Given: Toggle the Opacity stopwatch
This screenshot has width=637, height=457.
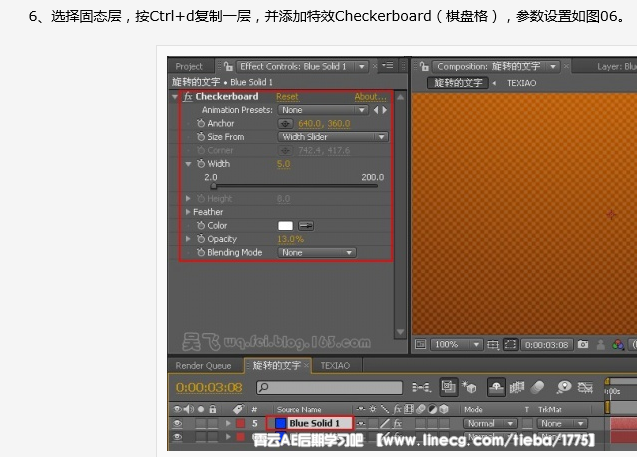Looking at the screenshot, I should pos(201,238).
